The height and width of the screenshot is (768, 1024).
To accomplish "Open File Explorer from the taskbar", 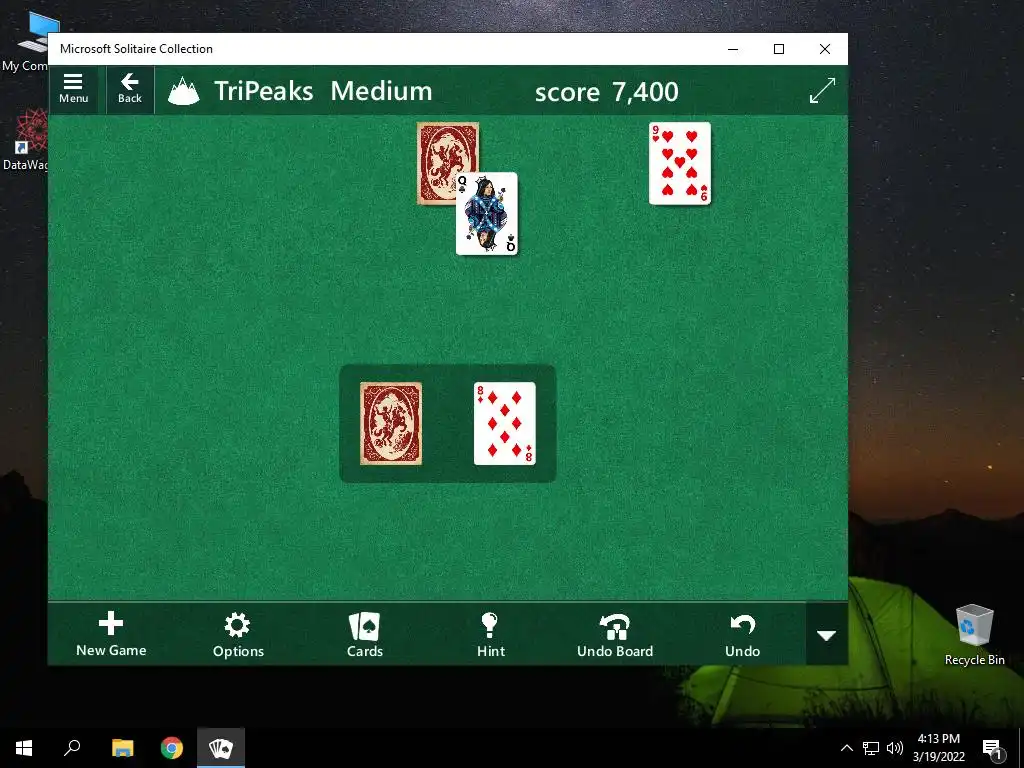I will (122, 748).
